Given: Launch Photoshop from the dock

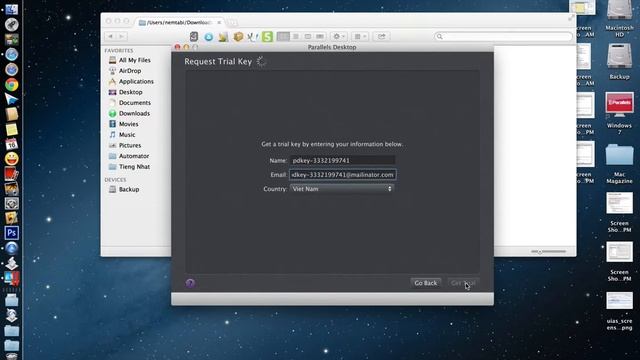Looking at the screenshot, I should click(11, 233).
